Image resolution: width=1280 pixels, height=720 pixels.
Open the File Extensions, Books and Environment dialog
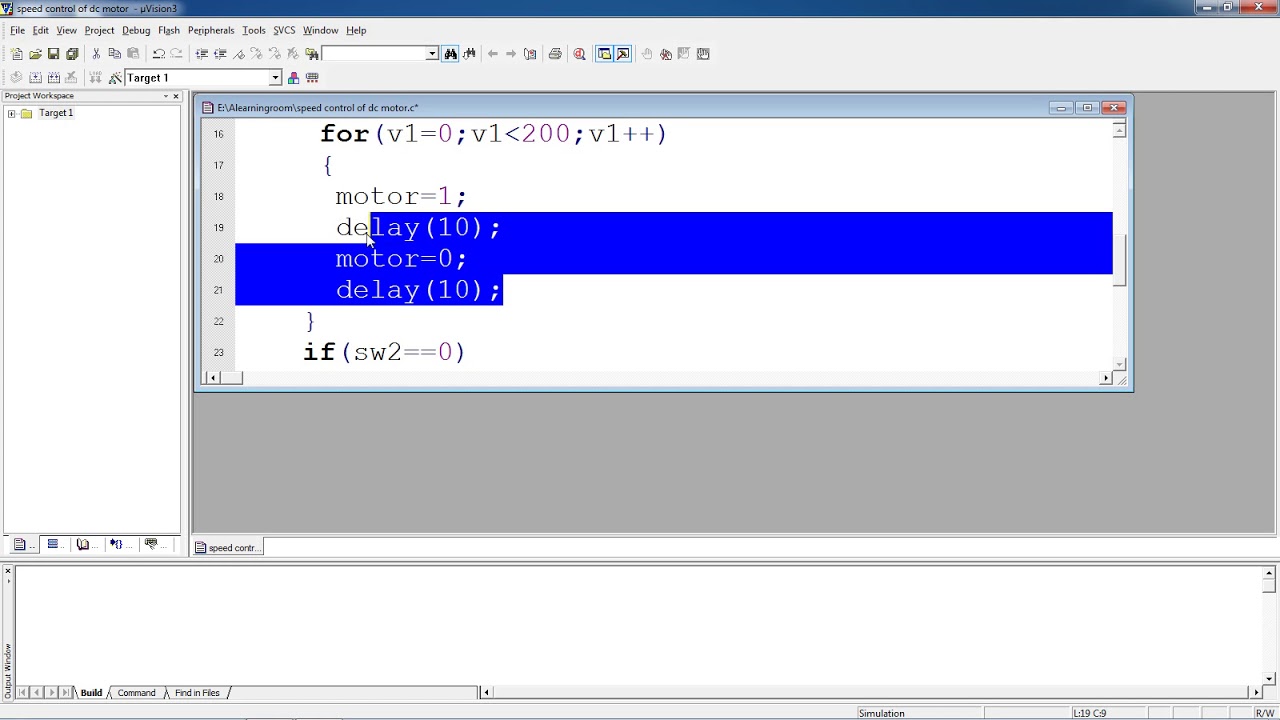(x=293, y=78)
